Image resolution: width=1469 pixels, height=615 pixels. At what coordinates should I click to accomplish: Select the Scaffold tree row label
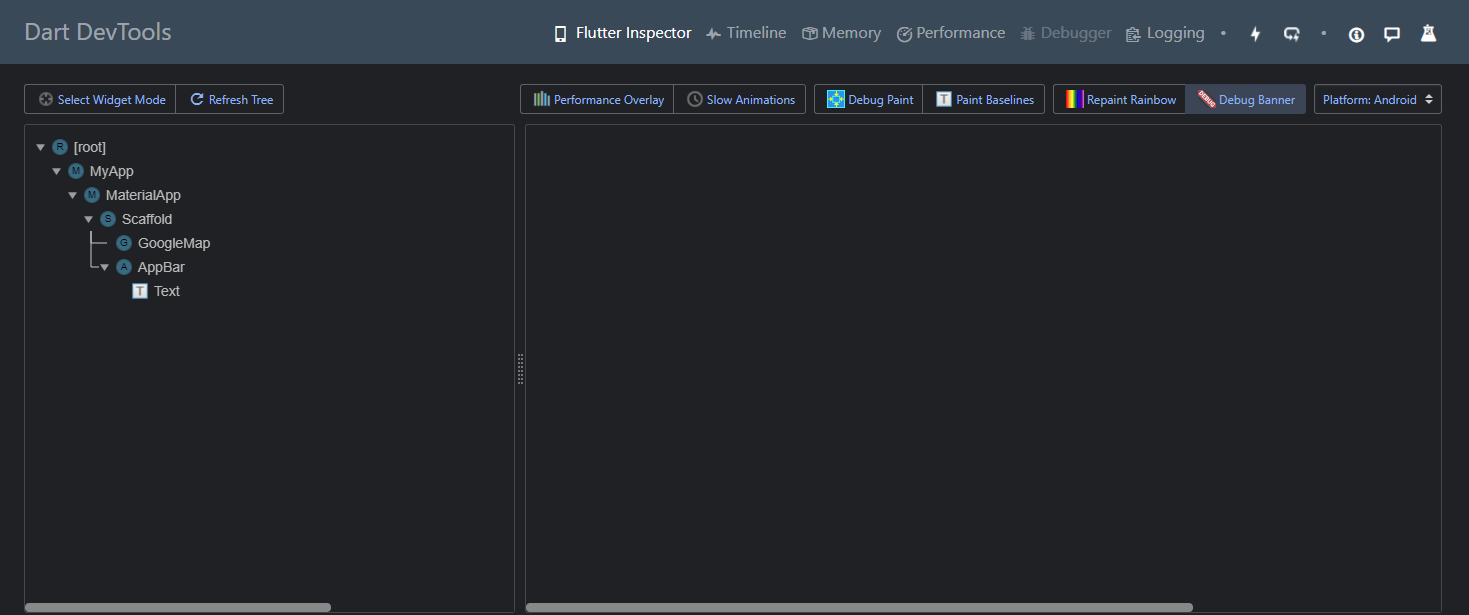click(147, 219)
